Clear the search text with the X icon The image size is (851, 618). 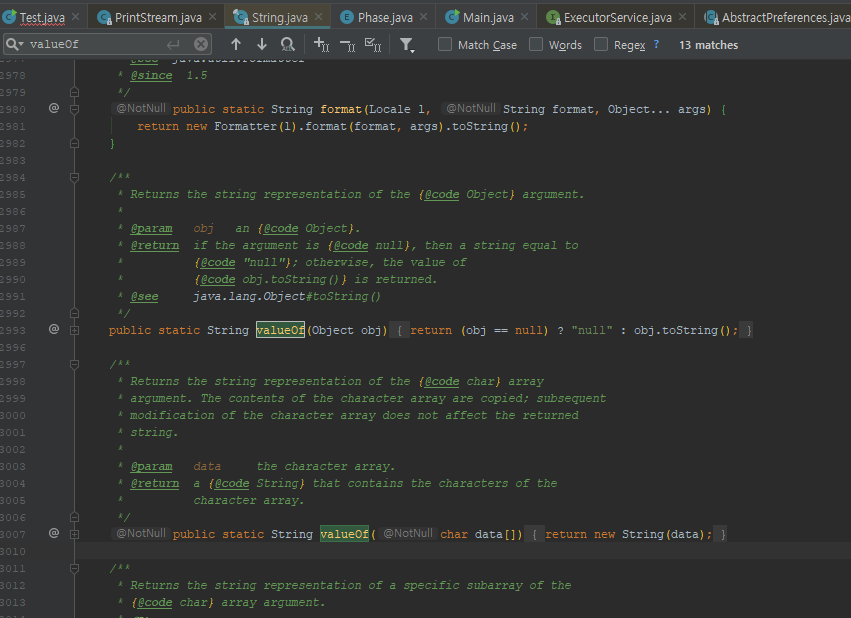coord(201,44)
